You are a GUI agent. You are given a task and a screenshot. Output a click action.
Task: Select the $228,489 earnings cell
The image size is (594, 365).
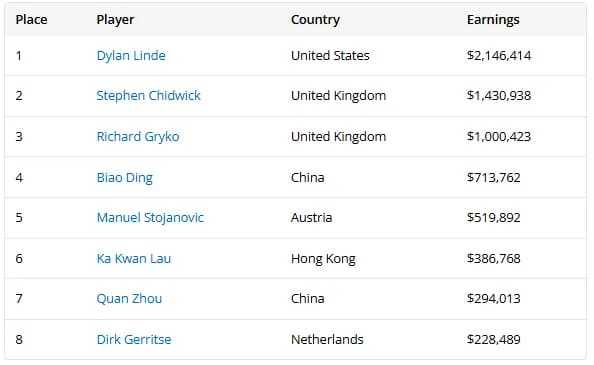[x=494, y=340]
